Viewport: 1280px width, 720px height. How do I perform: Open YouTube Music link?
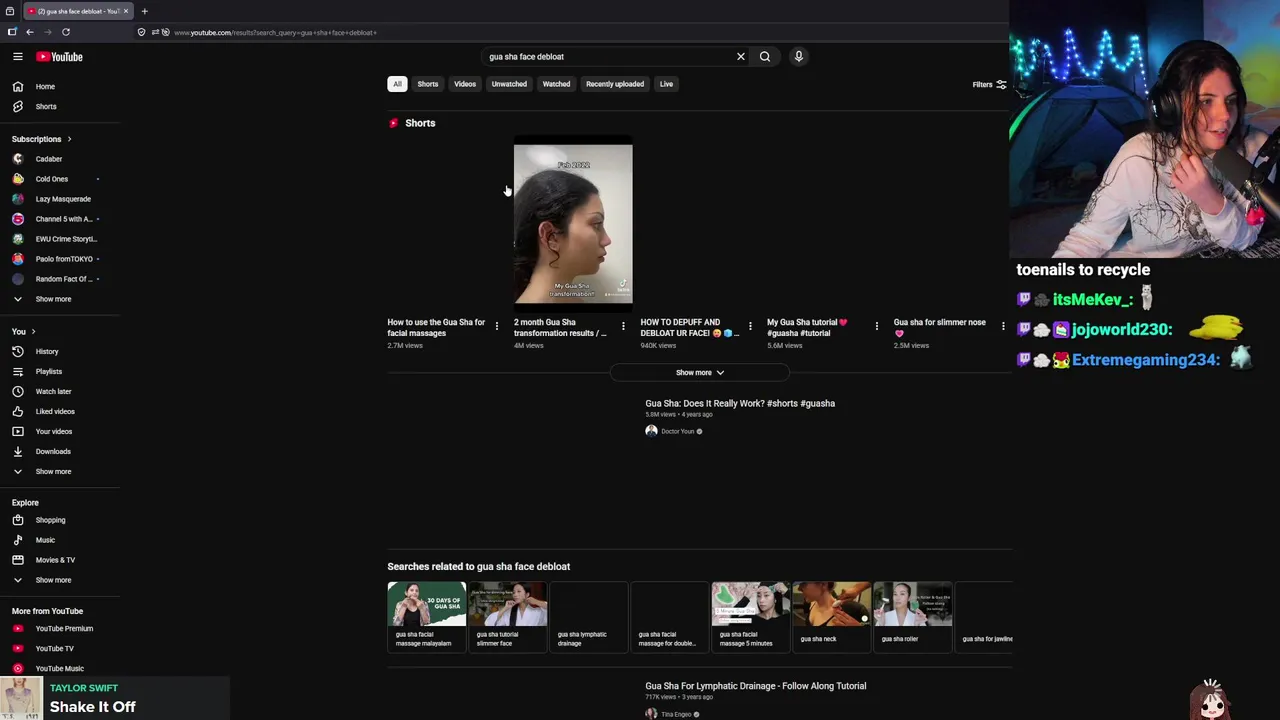pos(60,669)
